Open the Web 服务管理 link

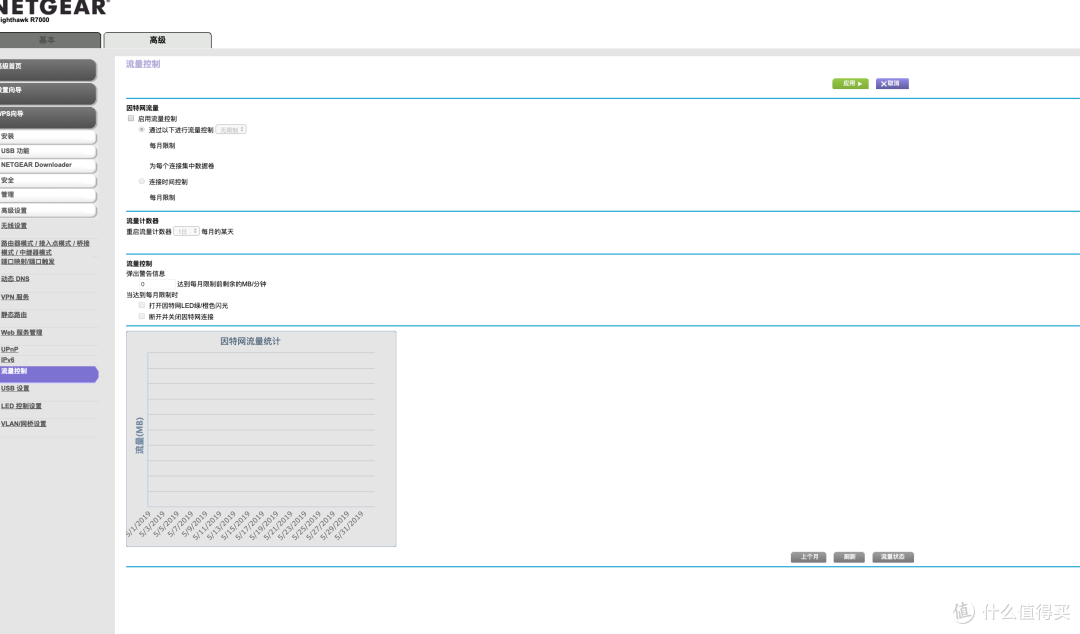click(21, 333)
